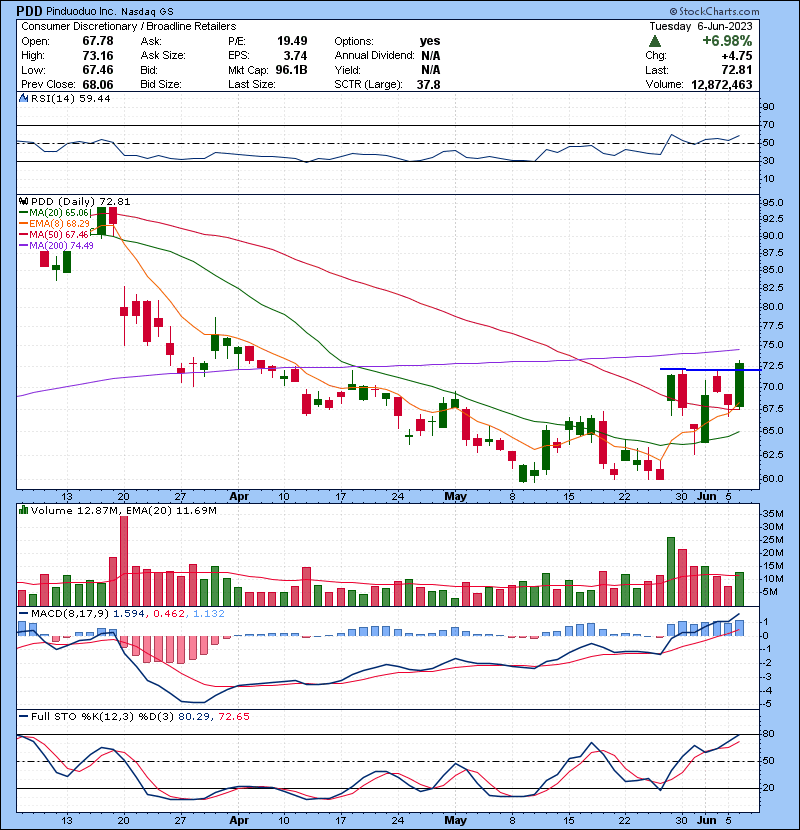Click the Nasdaq GS exchange label
Screen dimensions: 800x830
tap(148, 11)
